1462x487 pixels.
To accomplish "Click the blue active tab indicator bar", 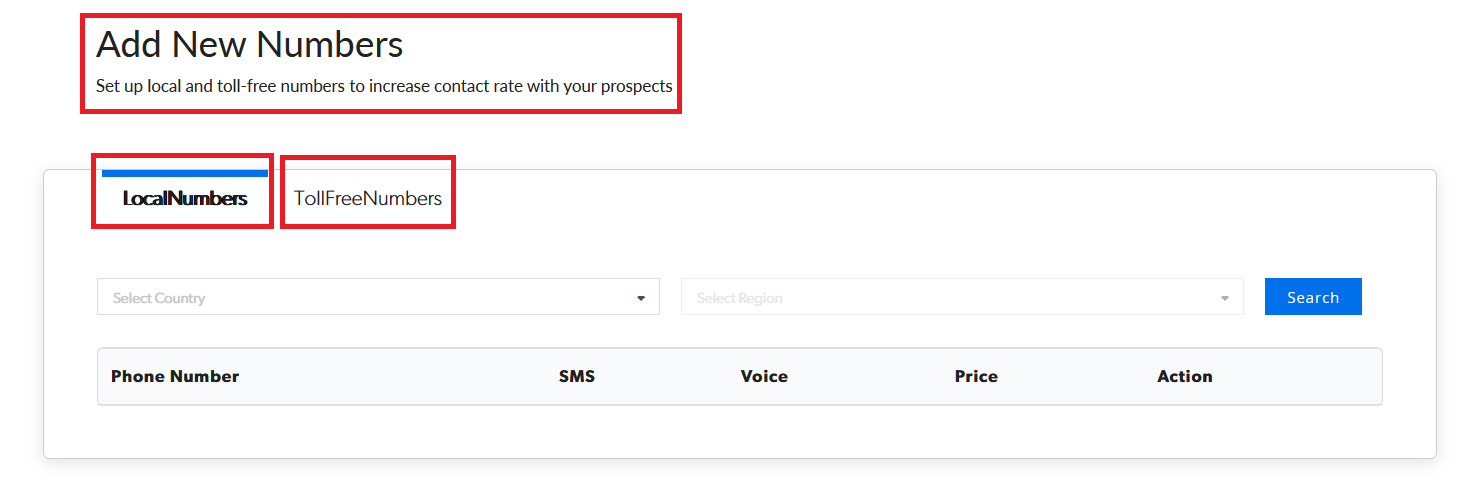I will coord(184,173).
